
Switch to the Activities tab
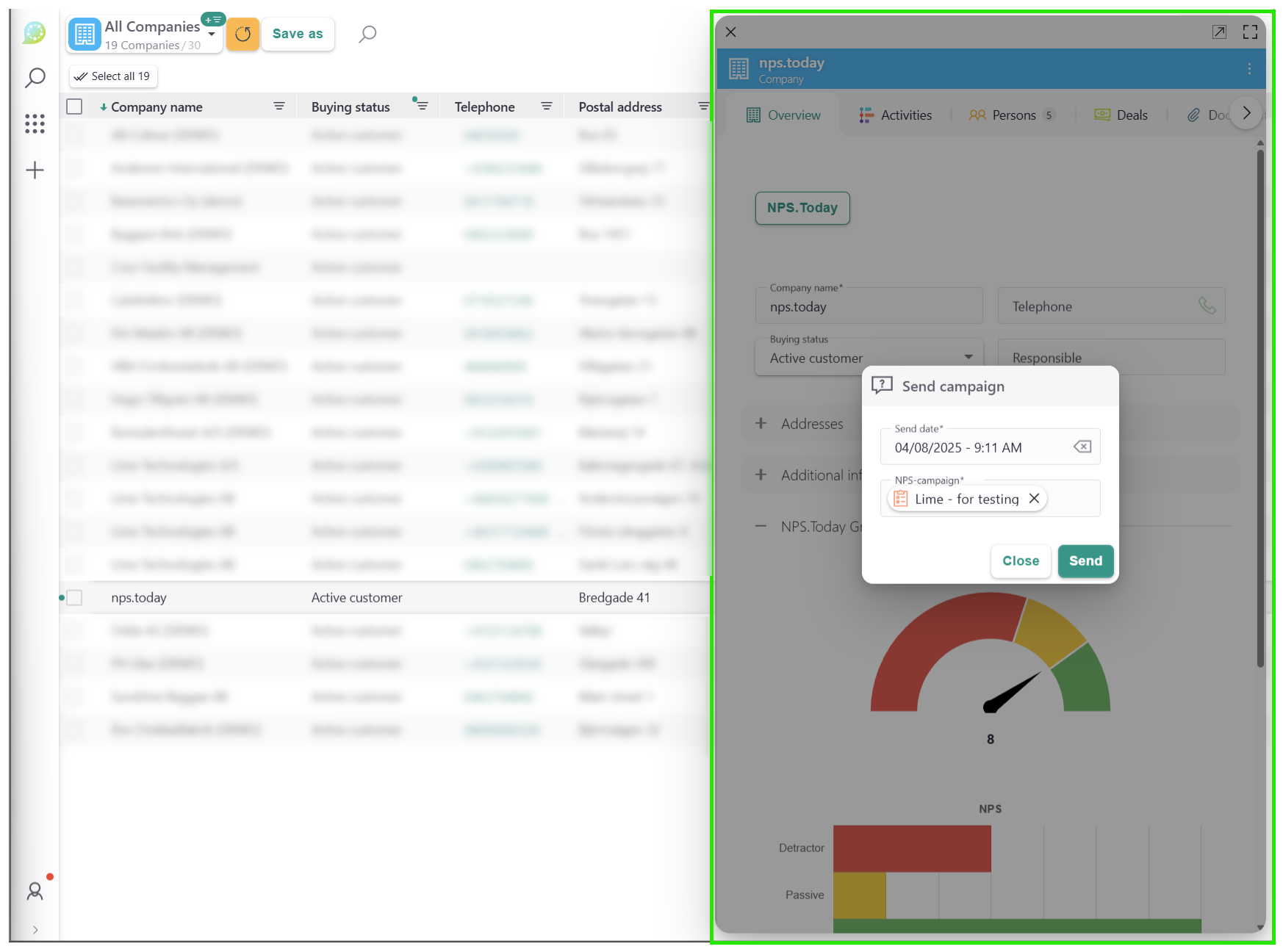coord(896,115)
